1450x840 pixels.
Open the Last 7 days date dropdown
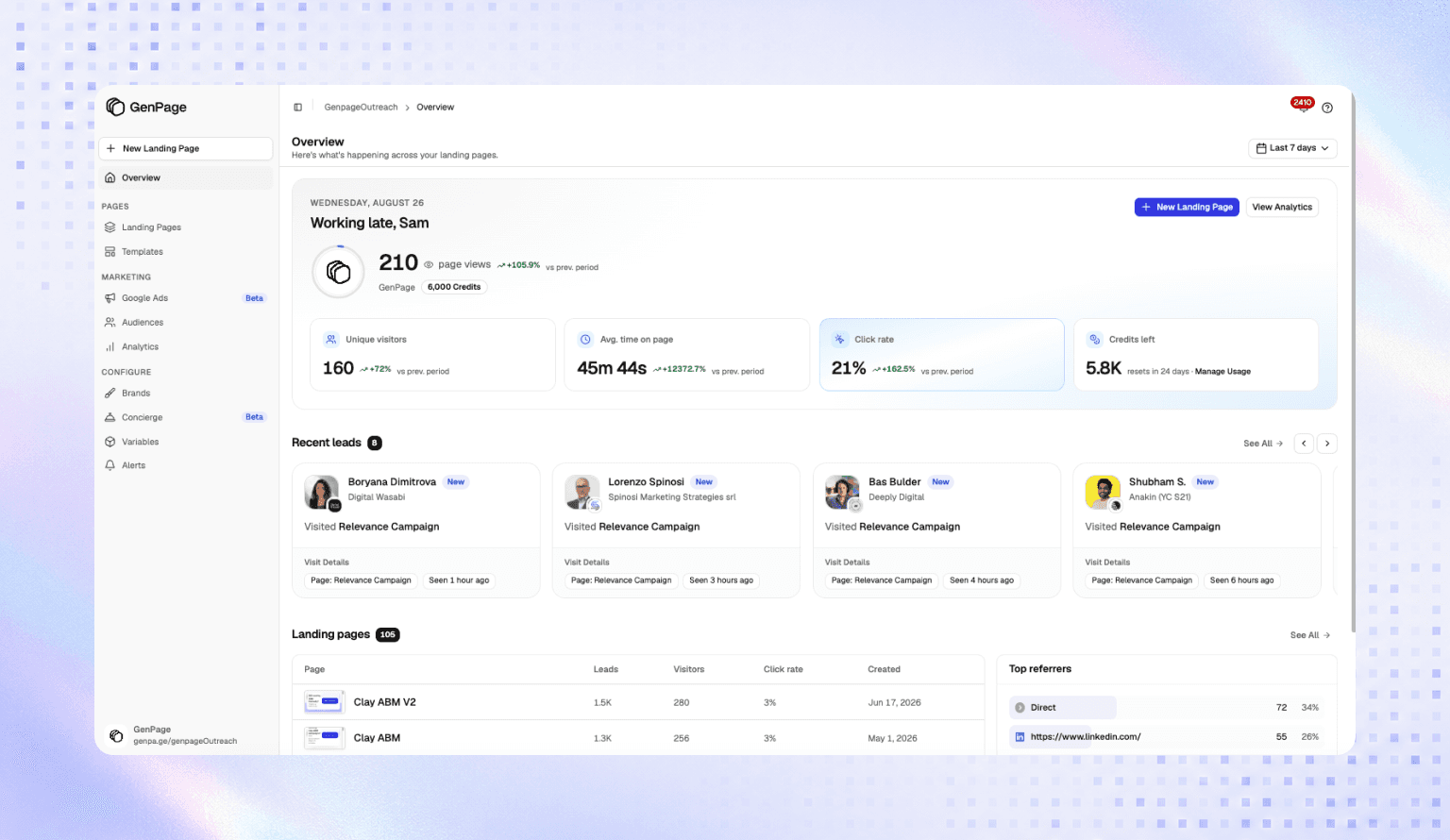(1292, 148)
